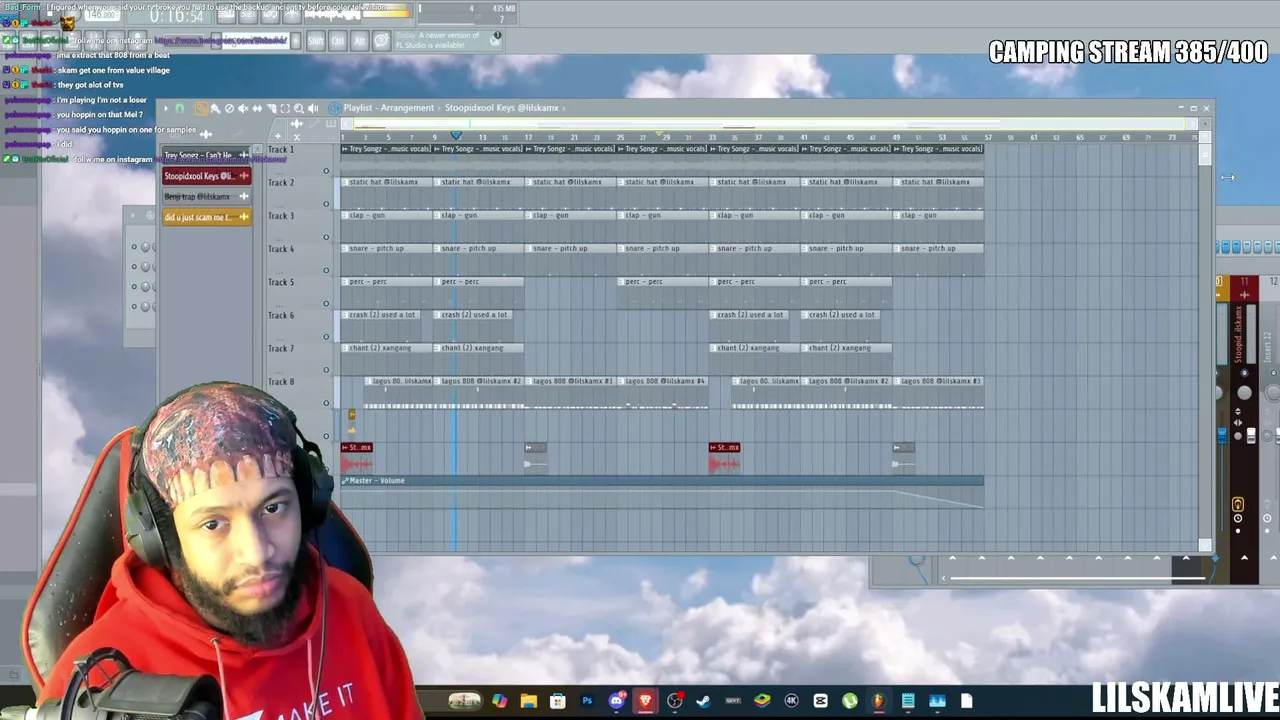Viewport: 1280px width, 720px height.
Task: Open BlueStacks from the taskbar
Action: tap(762, 701)
